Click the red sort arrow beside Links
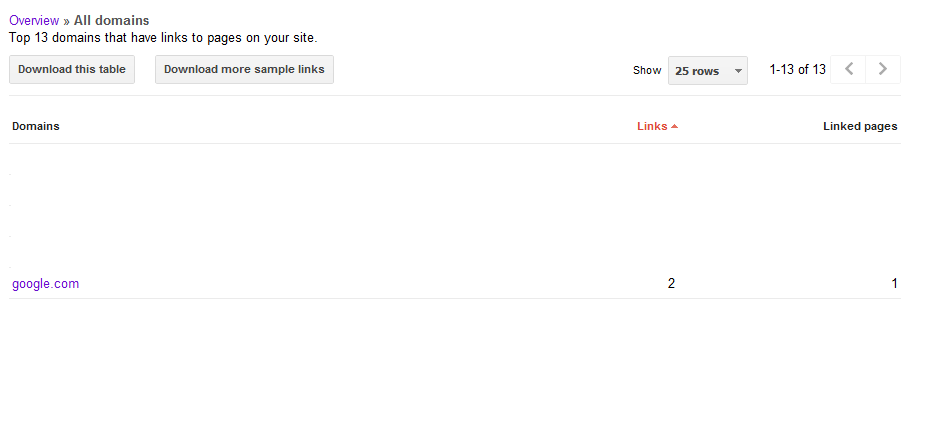This screenshot has width=926, height=432. click(x=675, y=127)
